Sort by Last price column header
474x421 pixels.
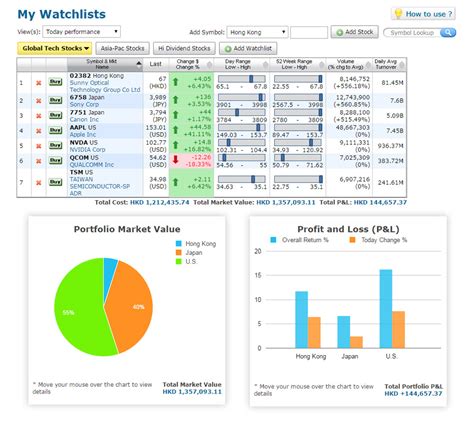click(x=156, y=64)
